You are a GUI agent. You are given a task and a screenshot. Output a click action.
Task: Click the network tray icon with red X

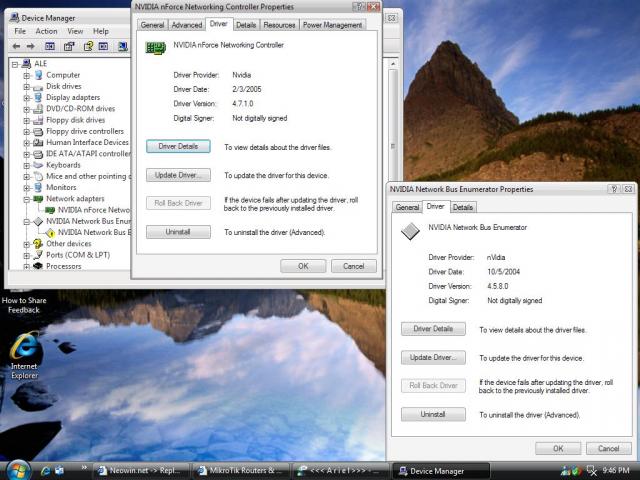(591, 471)
